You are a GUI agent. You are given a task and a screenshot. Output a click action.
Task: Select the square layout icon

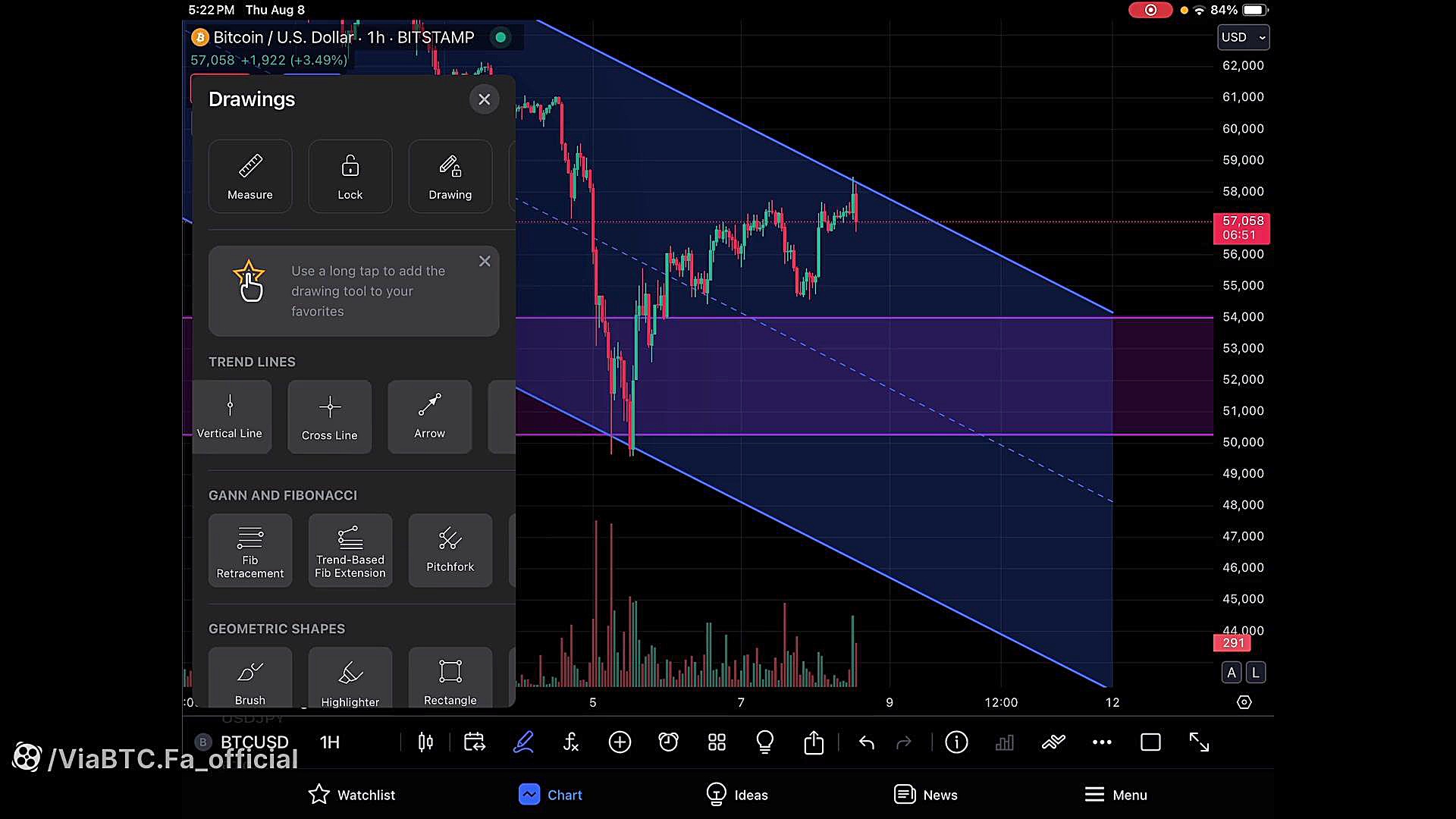[x=1150, y=742]
